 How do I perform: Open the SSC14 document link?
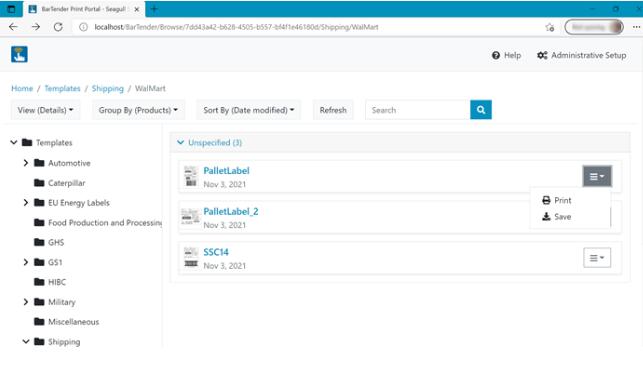click(216, 252)
